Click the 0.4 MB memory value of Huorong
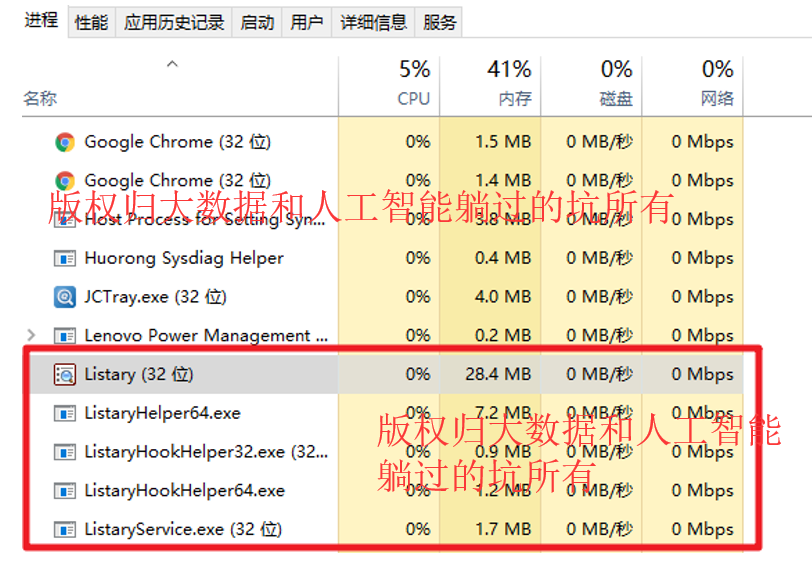 (x=503, y=258)
